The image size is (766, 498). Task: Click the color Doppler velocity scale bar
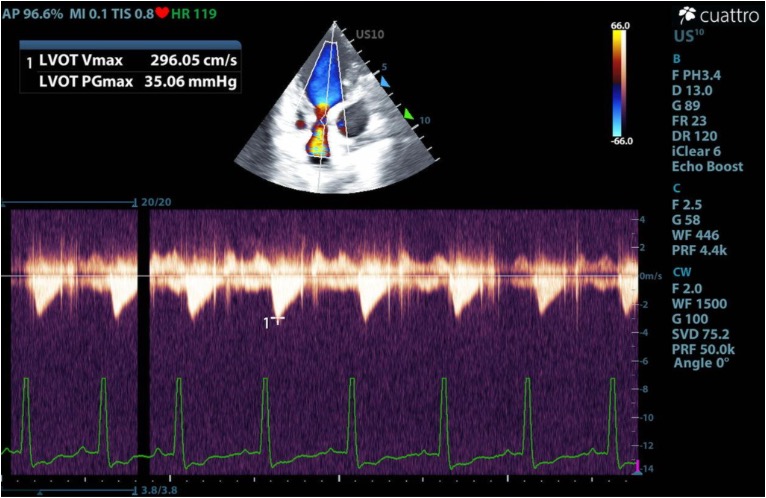pyautogui.click(x=618, y=83)
